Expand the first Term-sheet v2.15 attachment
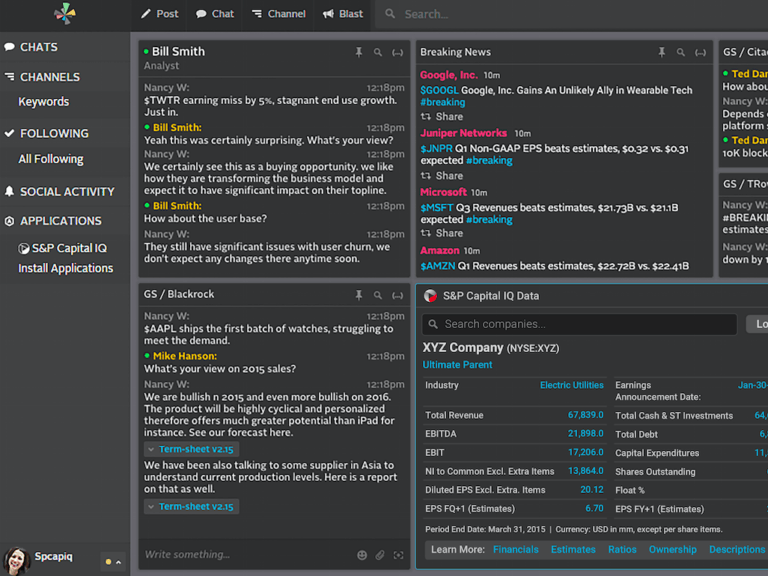This screenshot has width=768, height=576. (x=189, y=450)
